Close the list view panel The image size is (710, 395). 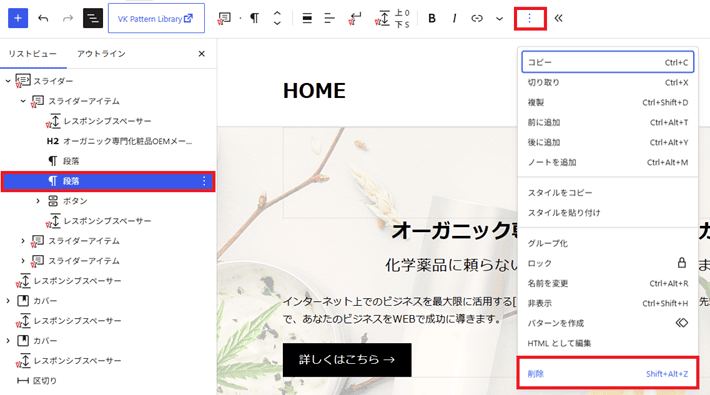tap(201, 54)
